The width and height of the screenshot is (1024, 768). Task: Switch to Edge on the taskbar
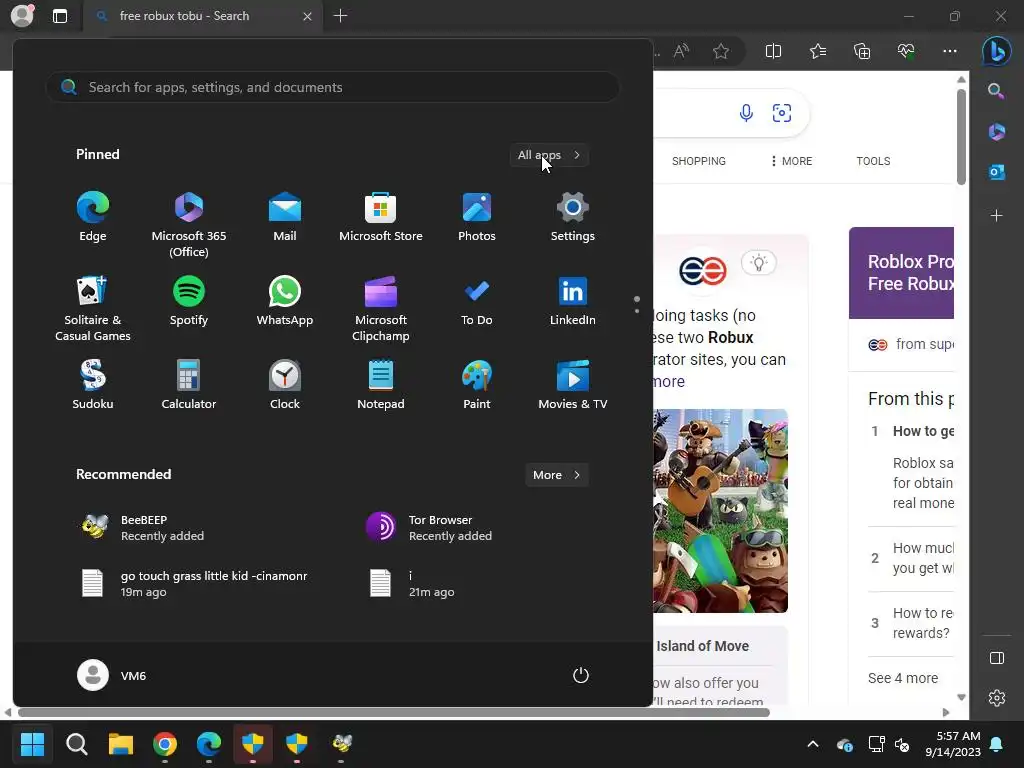point(209,743)
